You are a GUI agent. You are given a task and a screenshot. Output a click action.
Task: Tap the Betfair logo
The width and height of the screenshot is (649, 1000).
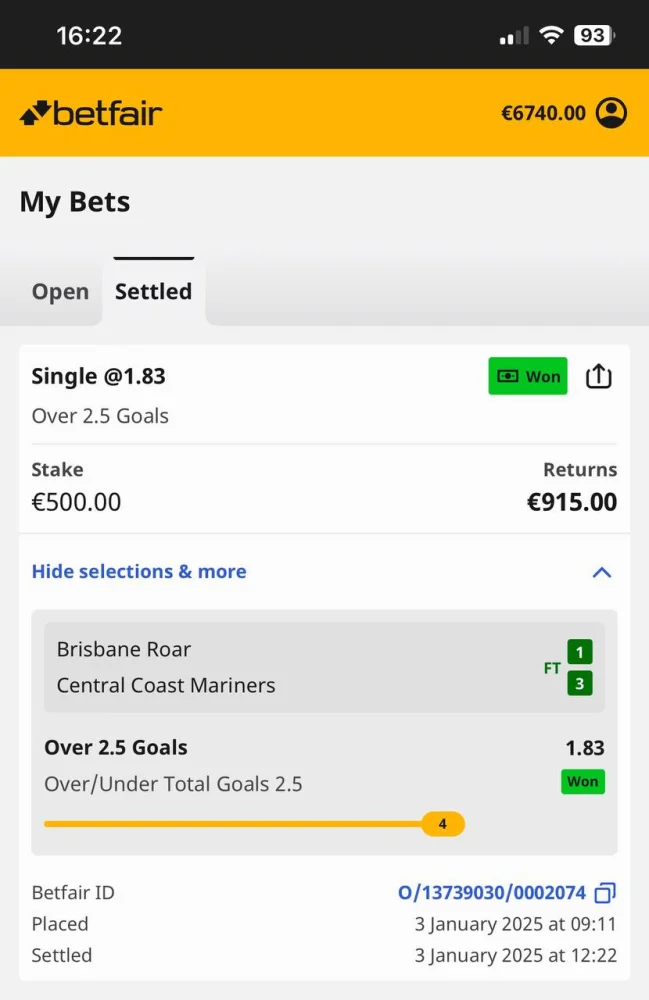[x=91, y=113]
